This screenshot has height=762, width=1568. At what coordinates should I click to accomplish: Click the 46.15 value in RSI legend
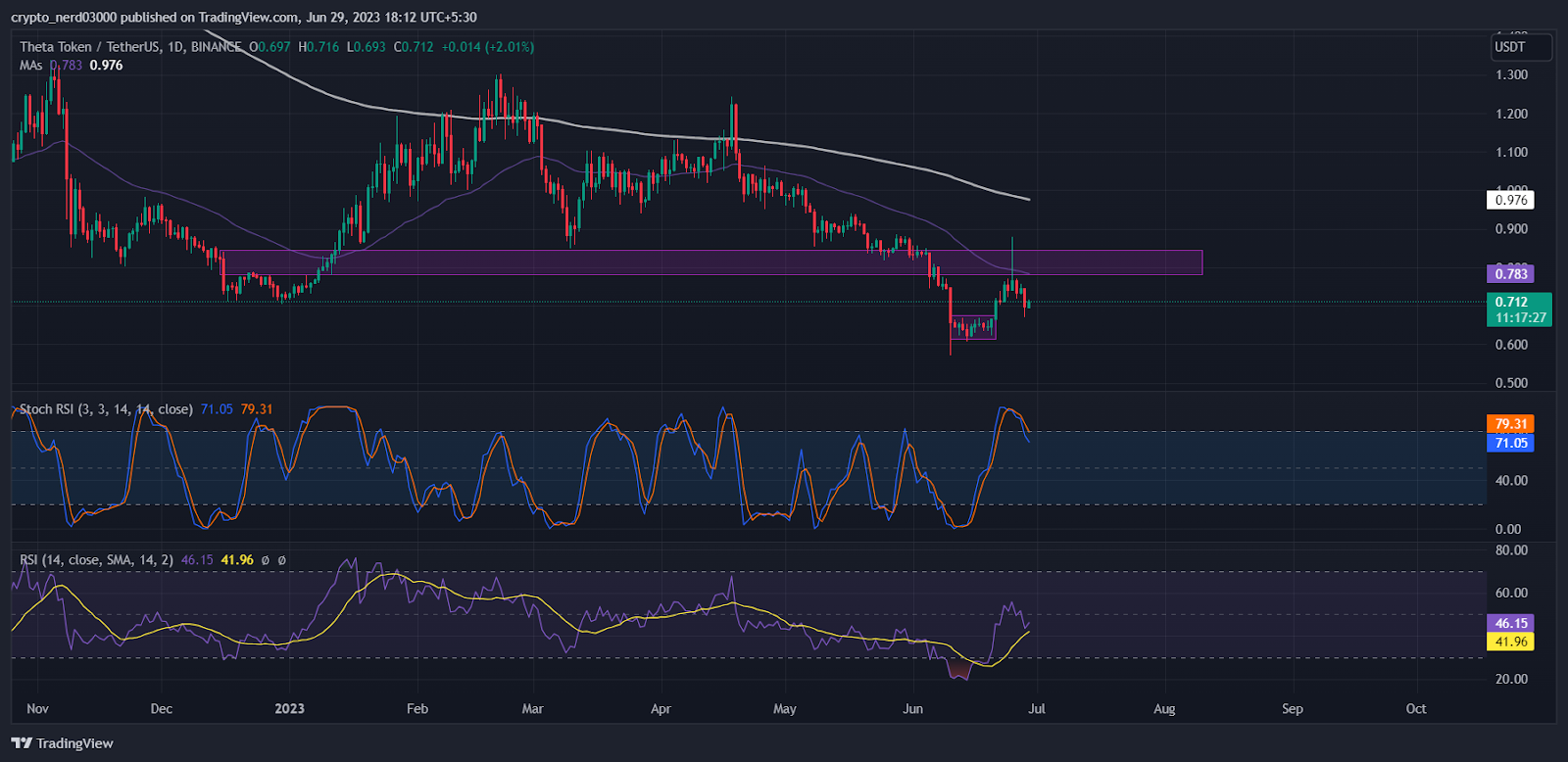[x=197, y=560]
